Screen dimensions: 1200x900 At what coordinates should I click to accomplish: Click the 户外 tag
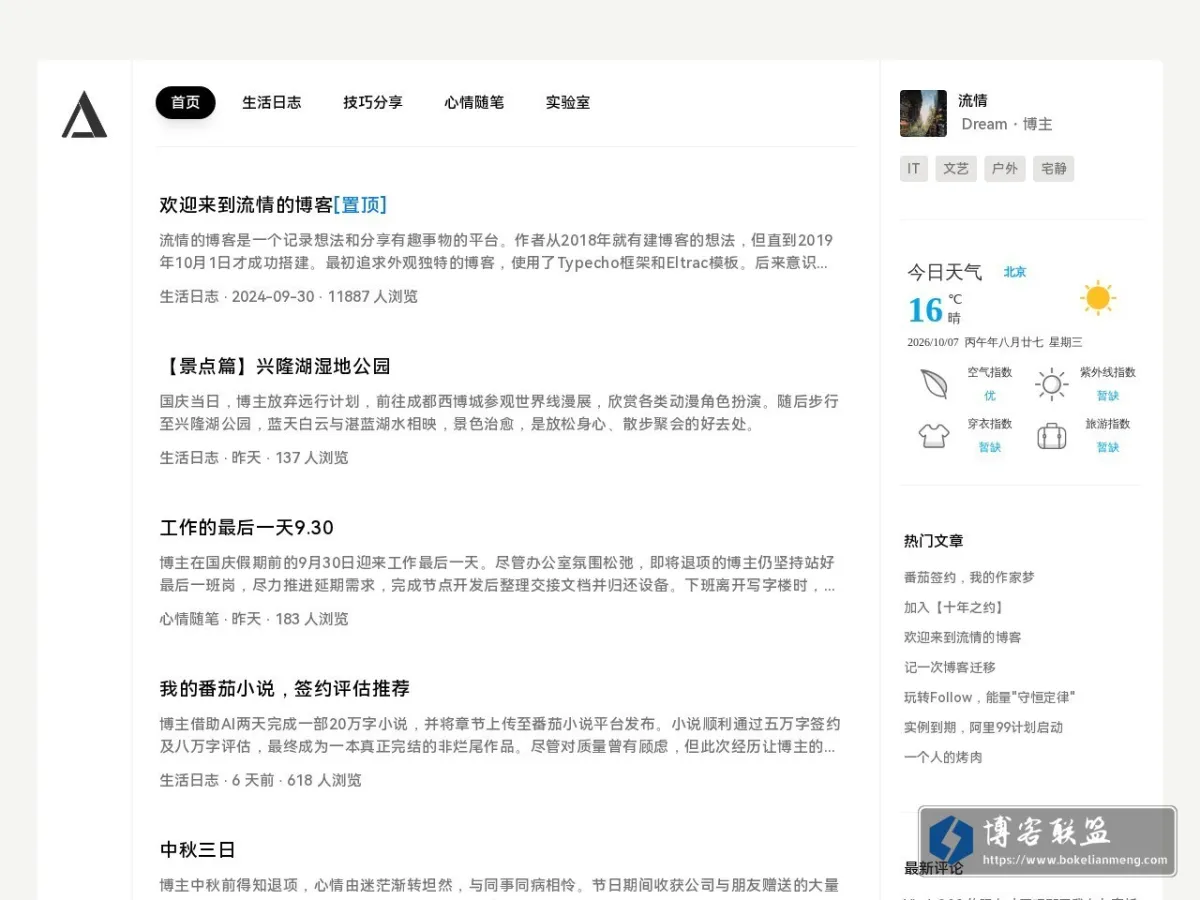pos(1005,169)
